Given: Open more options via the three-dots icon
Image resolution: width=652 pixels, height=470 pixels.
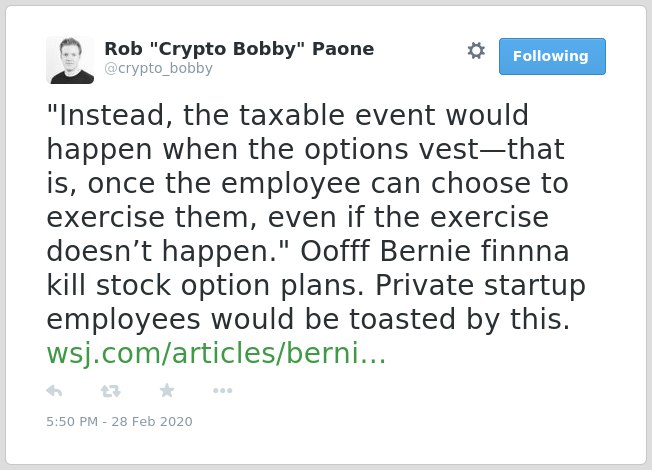Looking at the screenshot, I should pos(222,391).
